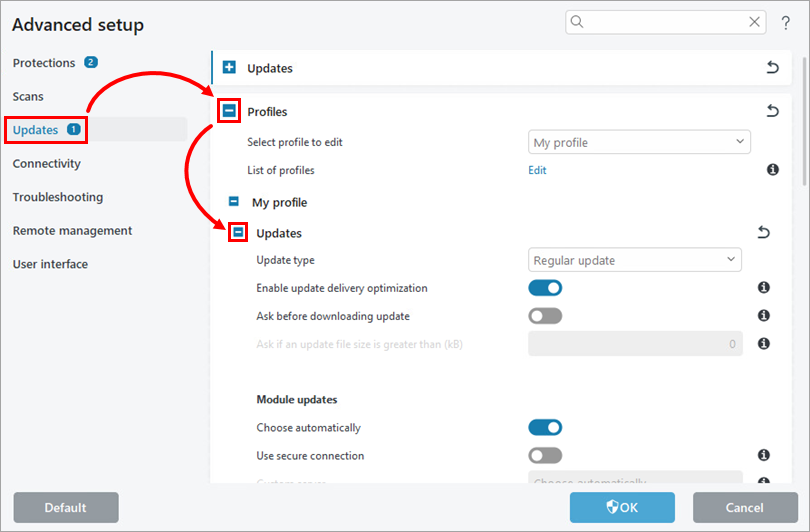The image size is (810, 532).
Task: Open Select profile to edit dropdown
Action: click(639, 142)
